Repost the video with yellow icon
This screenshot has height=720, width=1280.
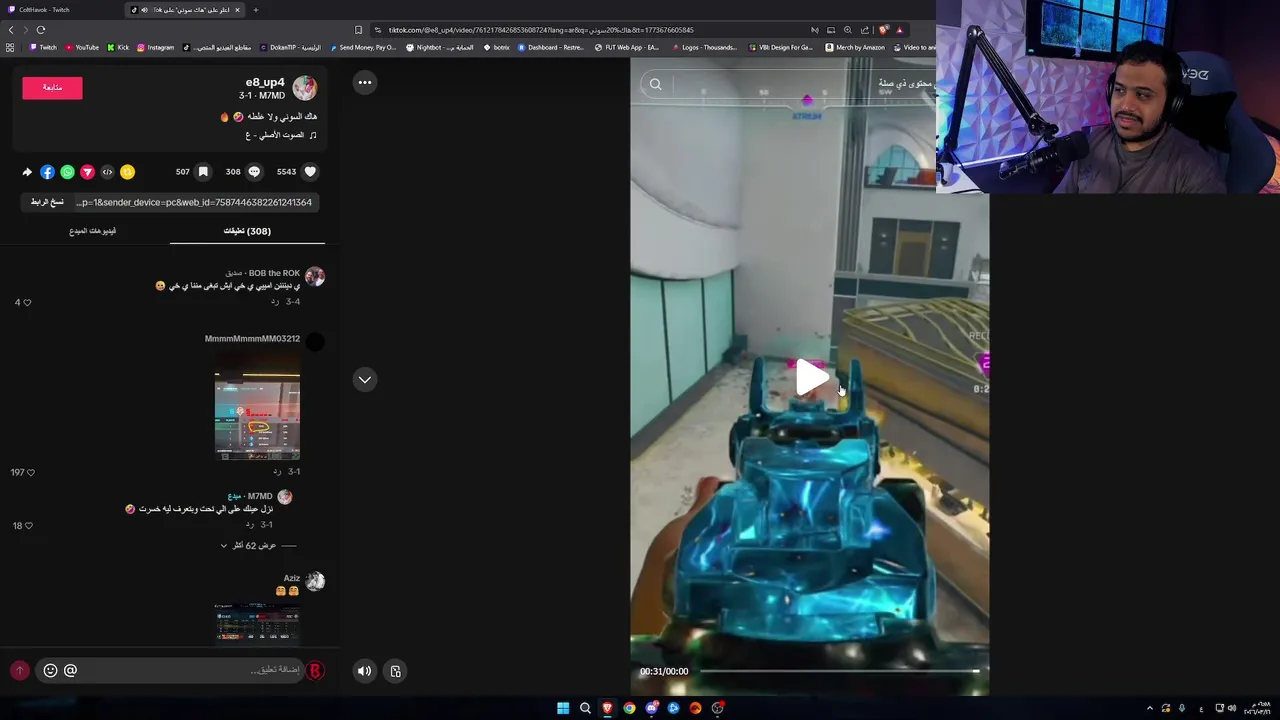point(127,172)
